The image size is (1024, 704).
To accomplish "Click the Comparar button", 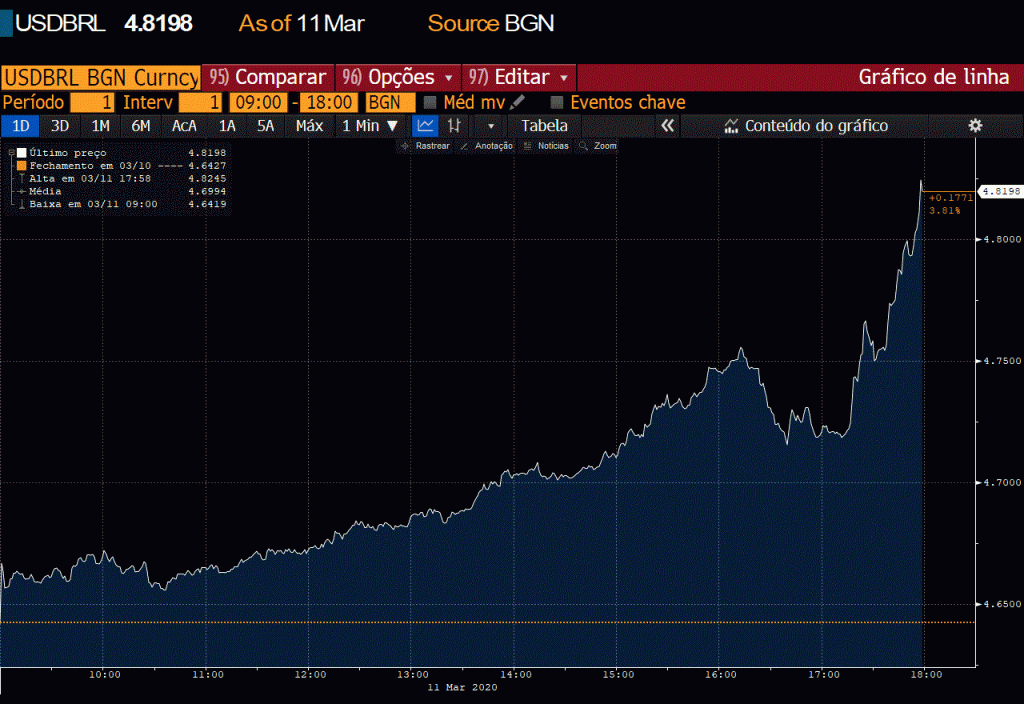I will tap(269, 77).
